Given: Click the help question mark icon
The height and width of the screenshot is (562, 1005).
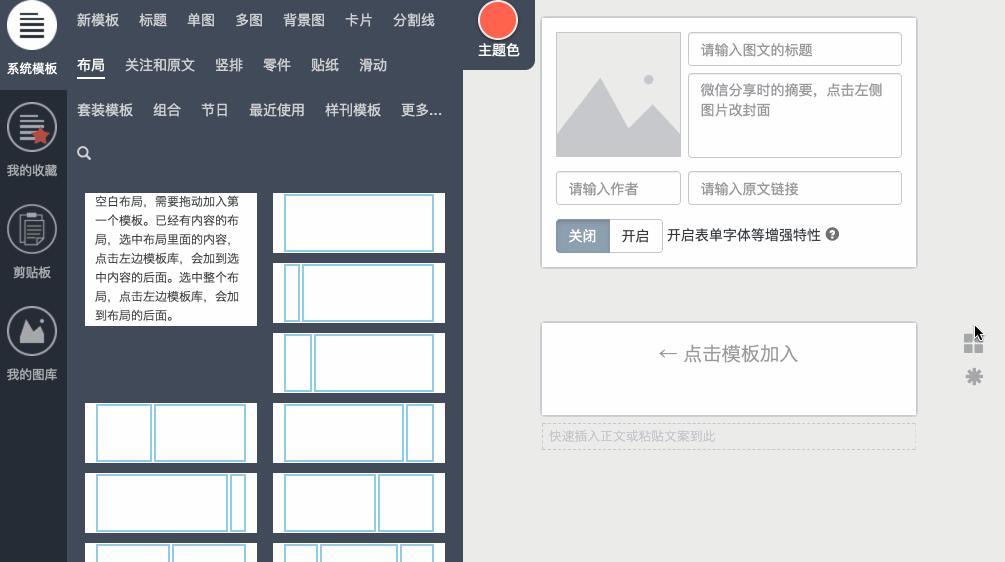Looking at the screenshot, I should [832, 235].
